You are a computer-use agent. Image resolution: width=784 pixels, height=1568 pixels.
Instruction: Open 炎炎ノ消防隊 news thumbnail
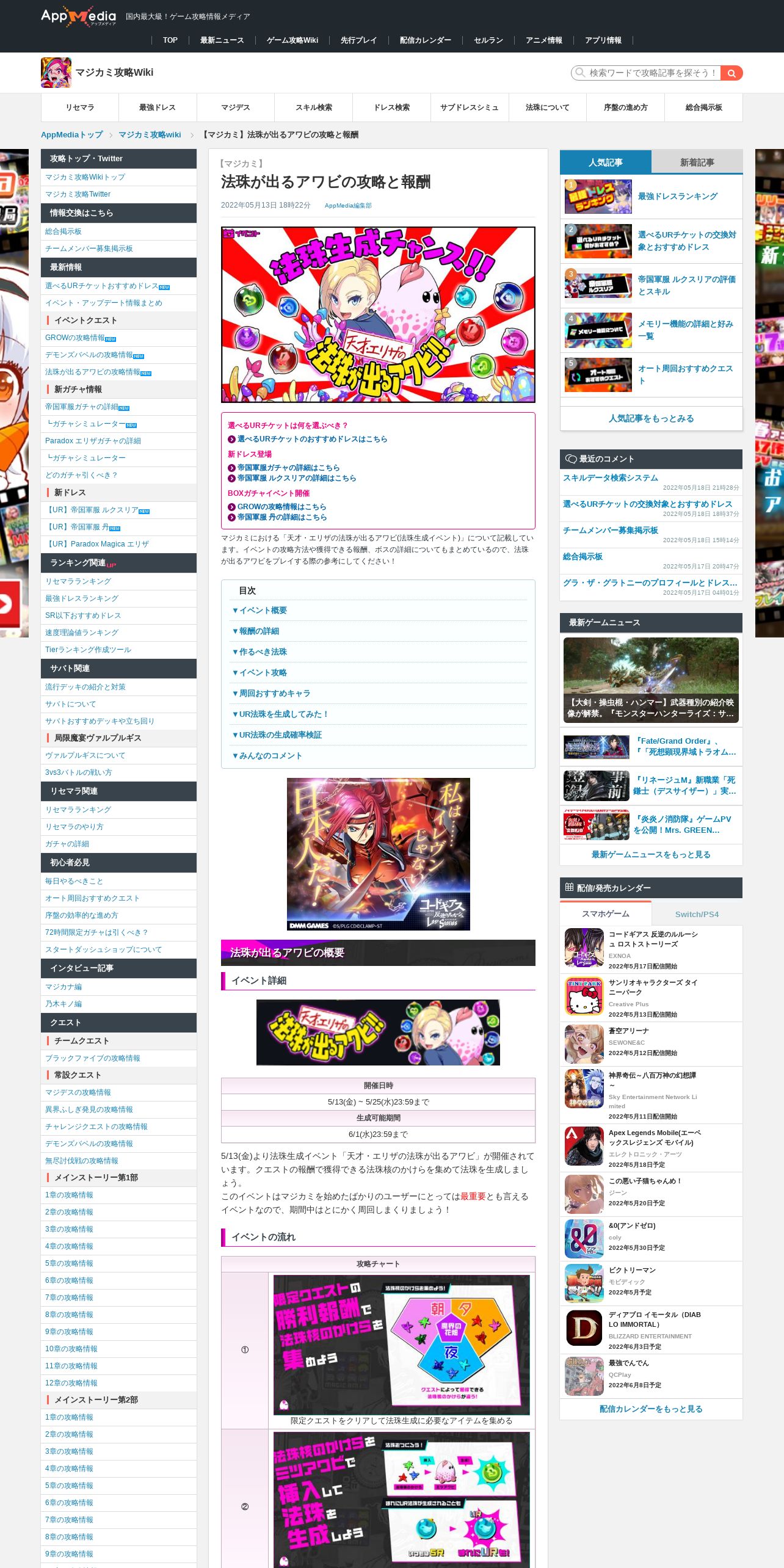596,824
